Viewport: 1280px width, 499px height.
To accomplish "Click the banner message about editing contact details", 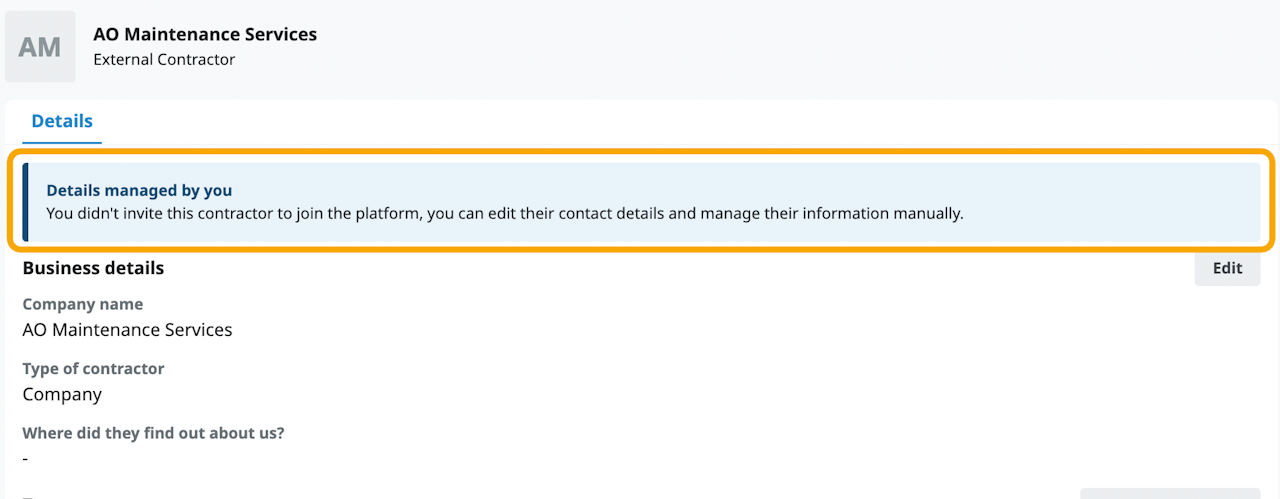I will click(504, 213).
